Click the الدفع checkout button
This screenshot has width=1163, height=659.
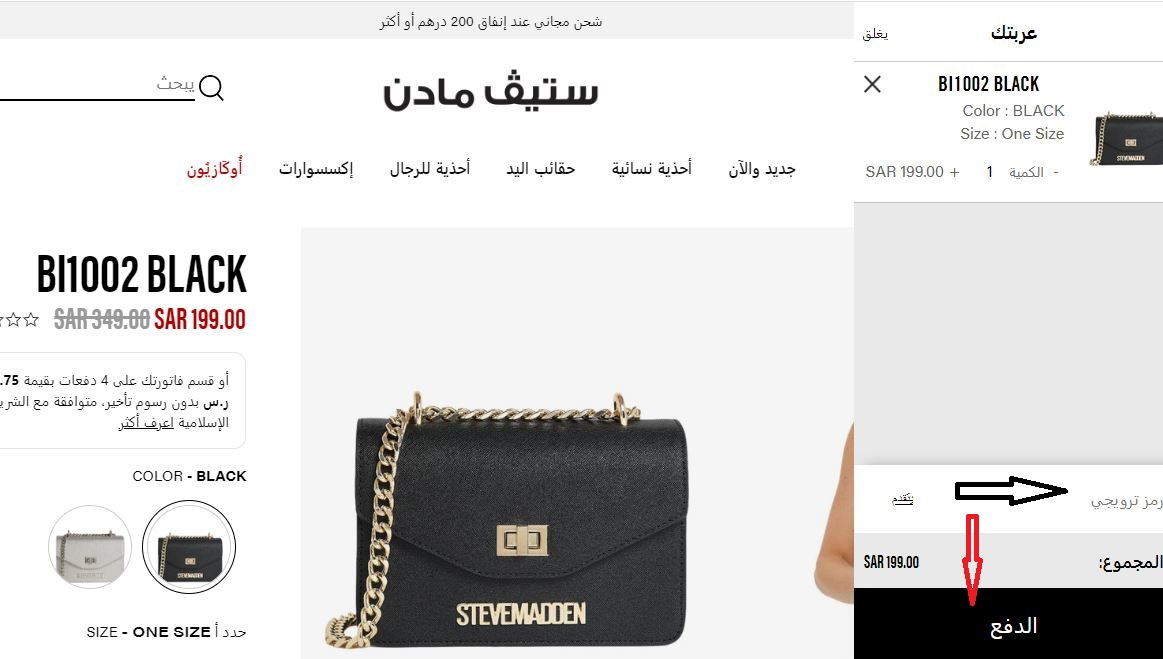pos(1009,624)
